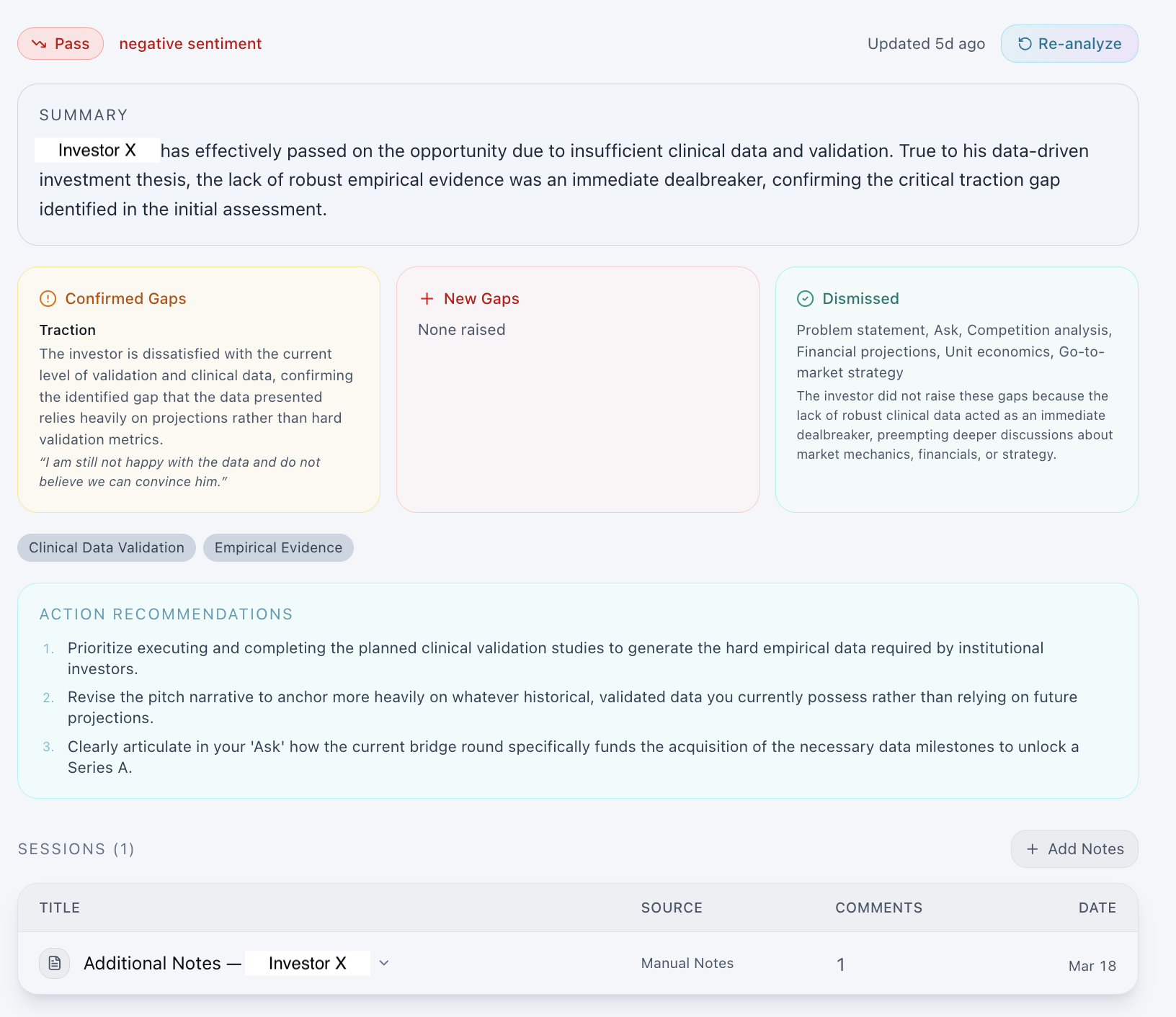Click the alert icon beside Confirmed Gaps
The image size is (1176, 1017).
click(x=48, y=298)
